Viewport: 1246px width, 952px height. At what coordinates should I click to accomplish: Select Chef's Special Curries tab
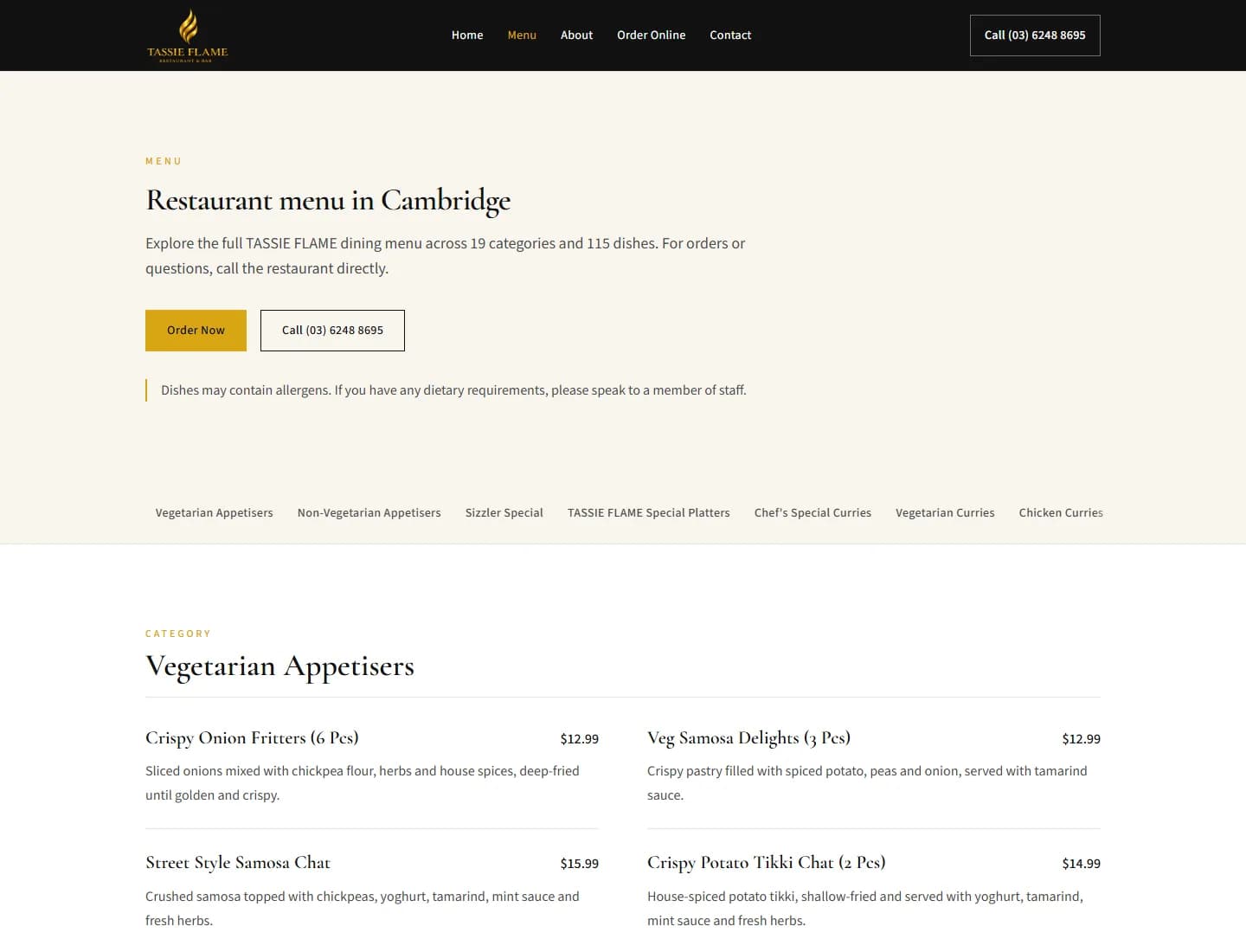pos(812,513)
